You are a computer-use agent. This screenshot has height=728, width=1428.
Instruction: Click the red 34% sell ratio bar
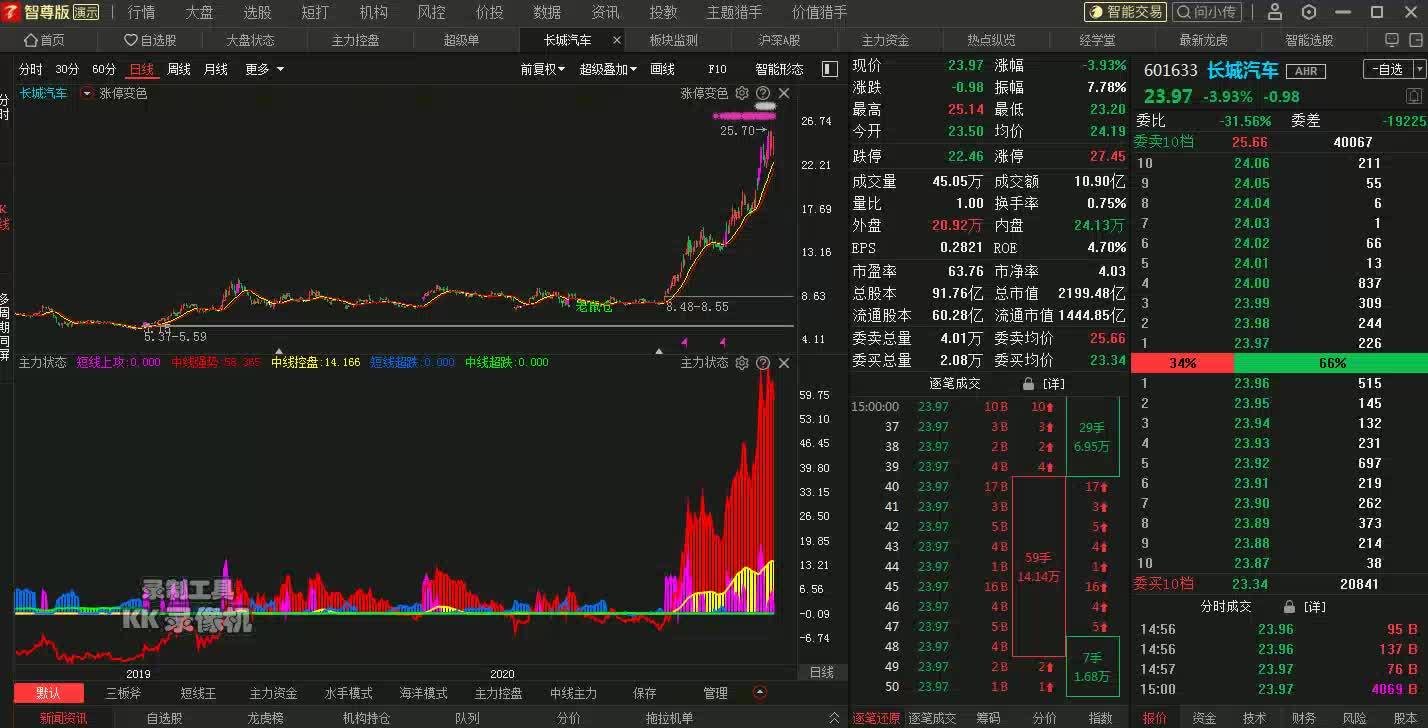click(1182, 363)
